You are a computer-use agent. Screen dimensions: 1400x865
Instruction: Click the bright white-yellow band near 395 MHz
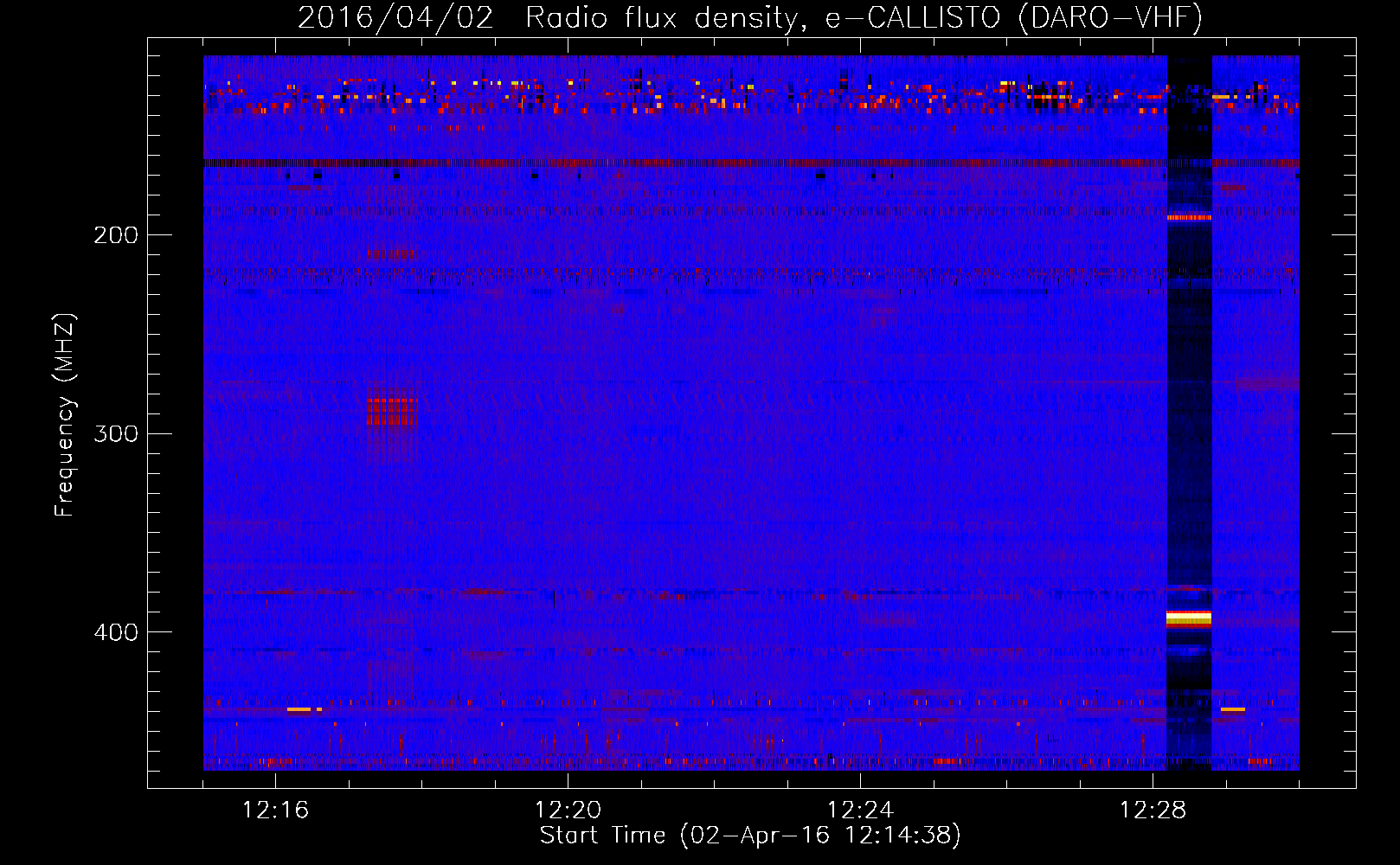(x=1189, y=618)
